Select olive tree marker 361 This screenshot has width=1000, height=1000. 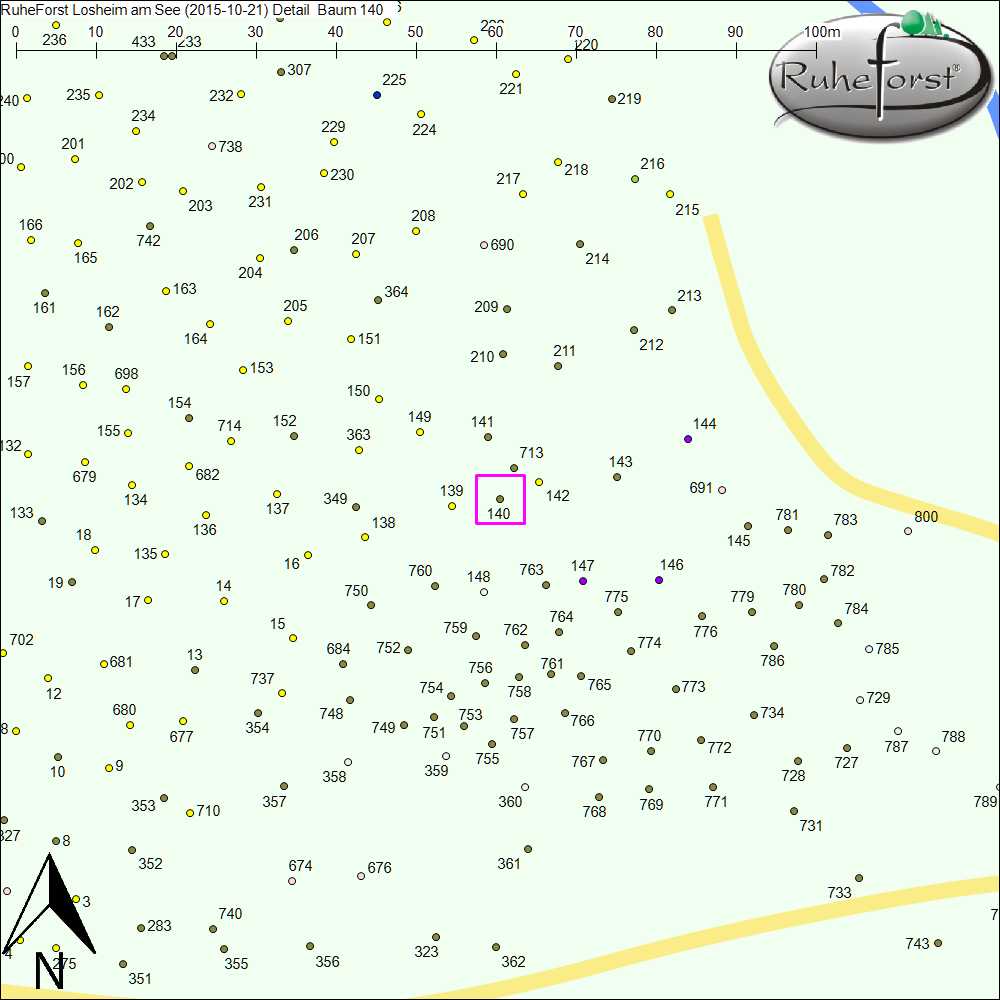coord(528,849)
